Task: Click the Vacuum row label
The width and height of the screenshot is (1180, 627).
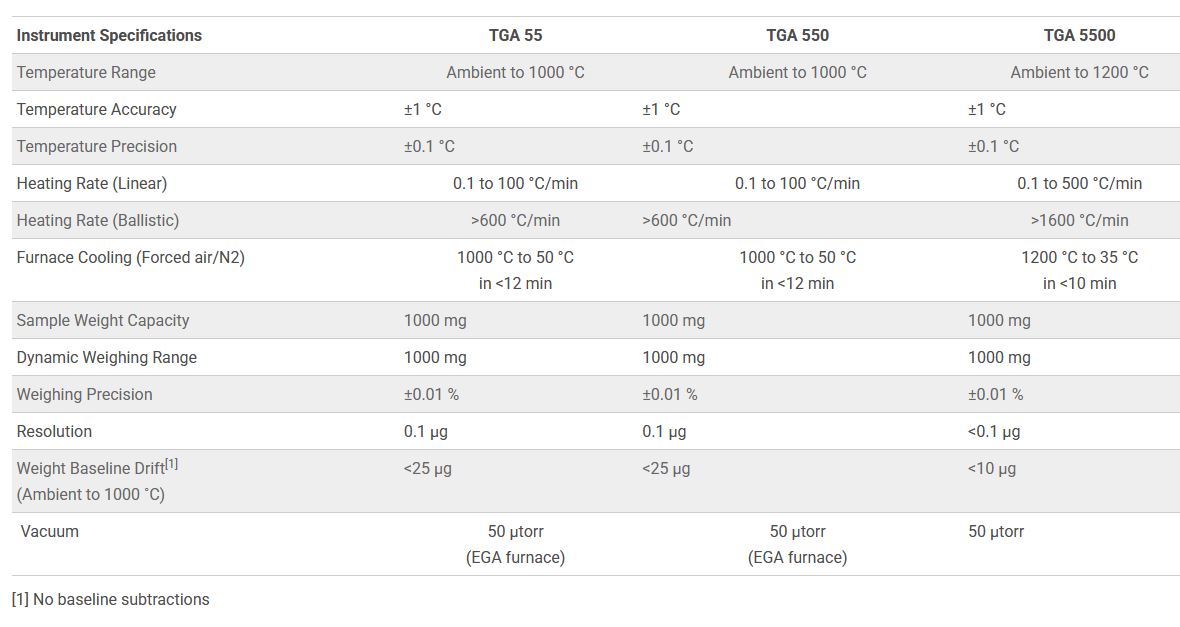Action: click(49, 531)
